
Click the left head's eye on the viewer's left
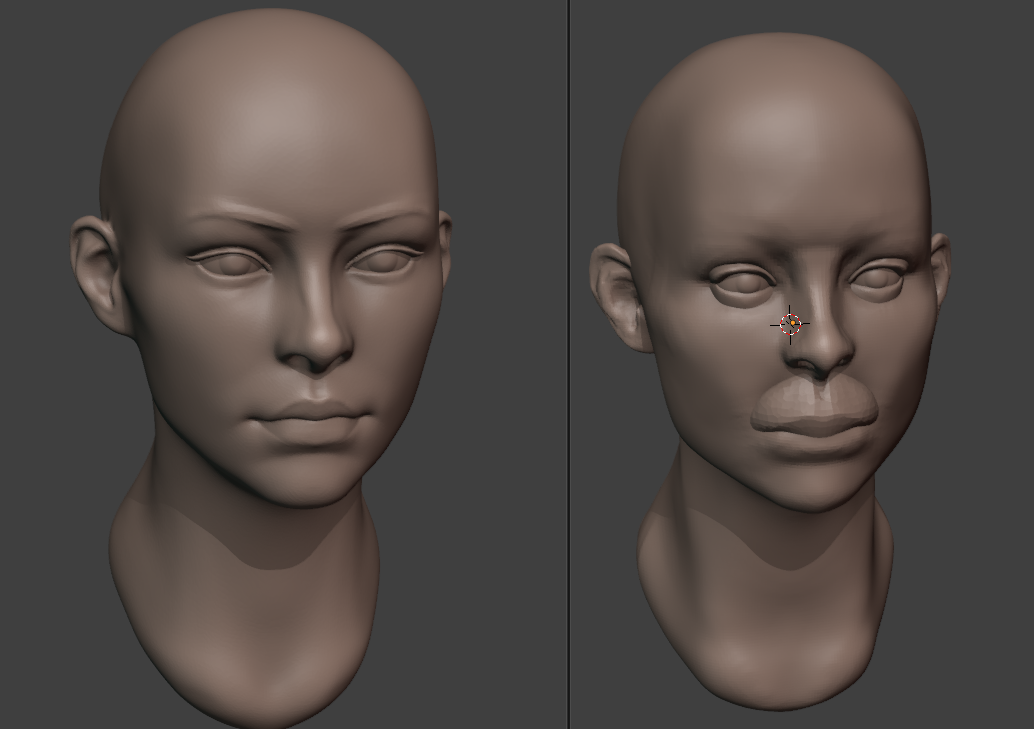point(230,262)
